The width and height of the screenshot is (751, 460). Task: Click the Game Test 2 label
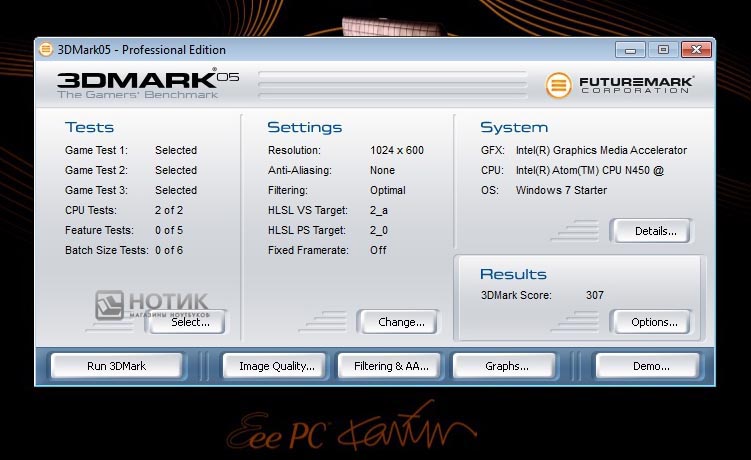(96, 171)
